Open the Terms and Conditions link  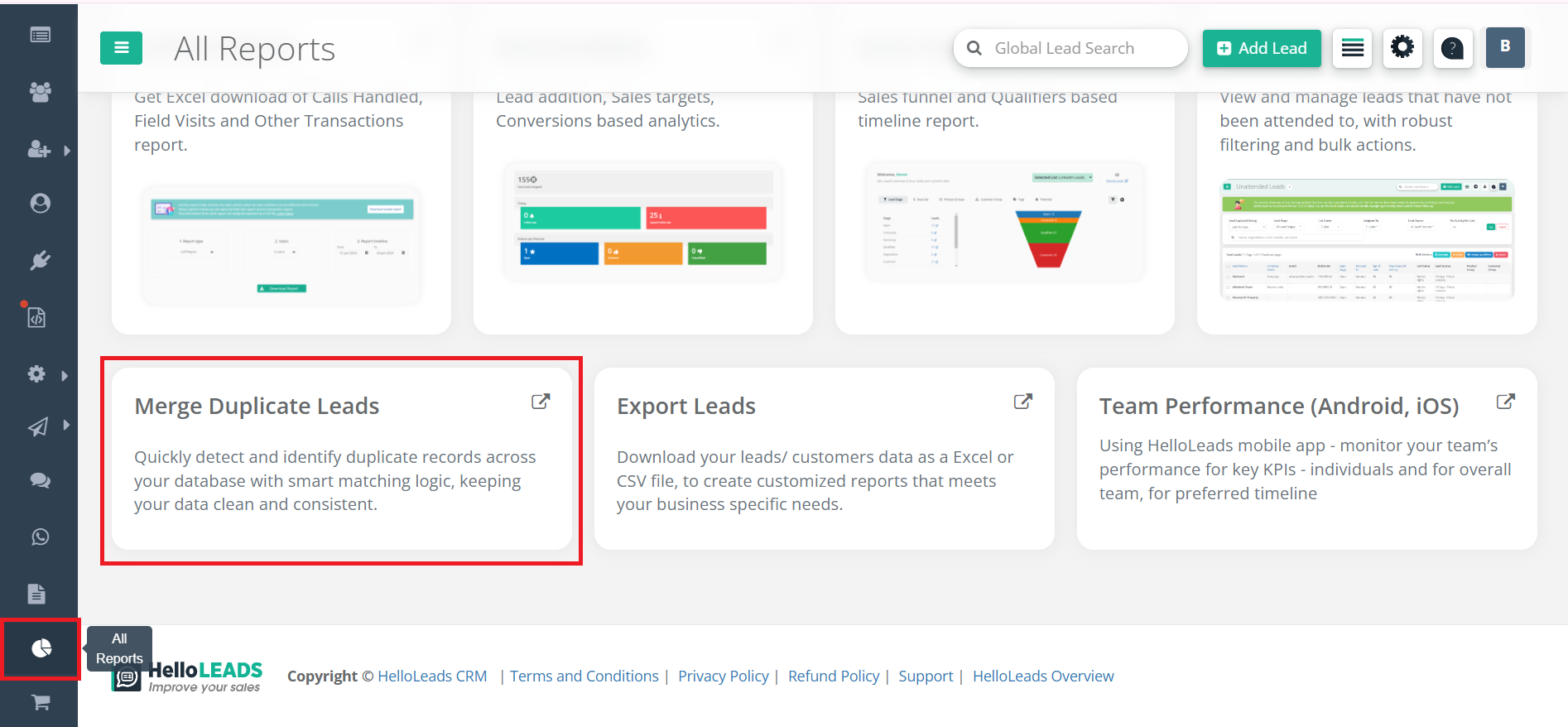click(x=584, y=676)
